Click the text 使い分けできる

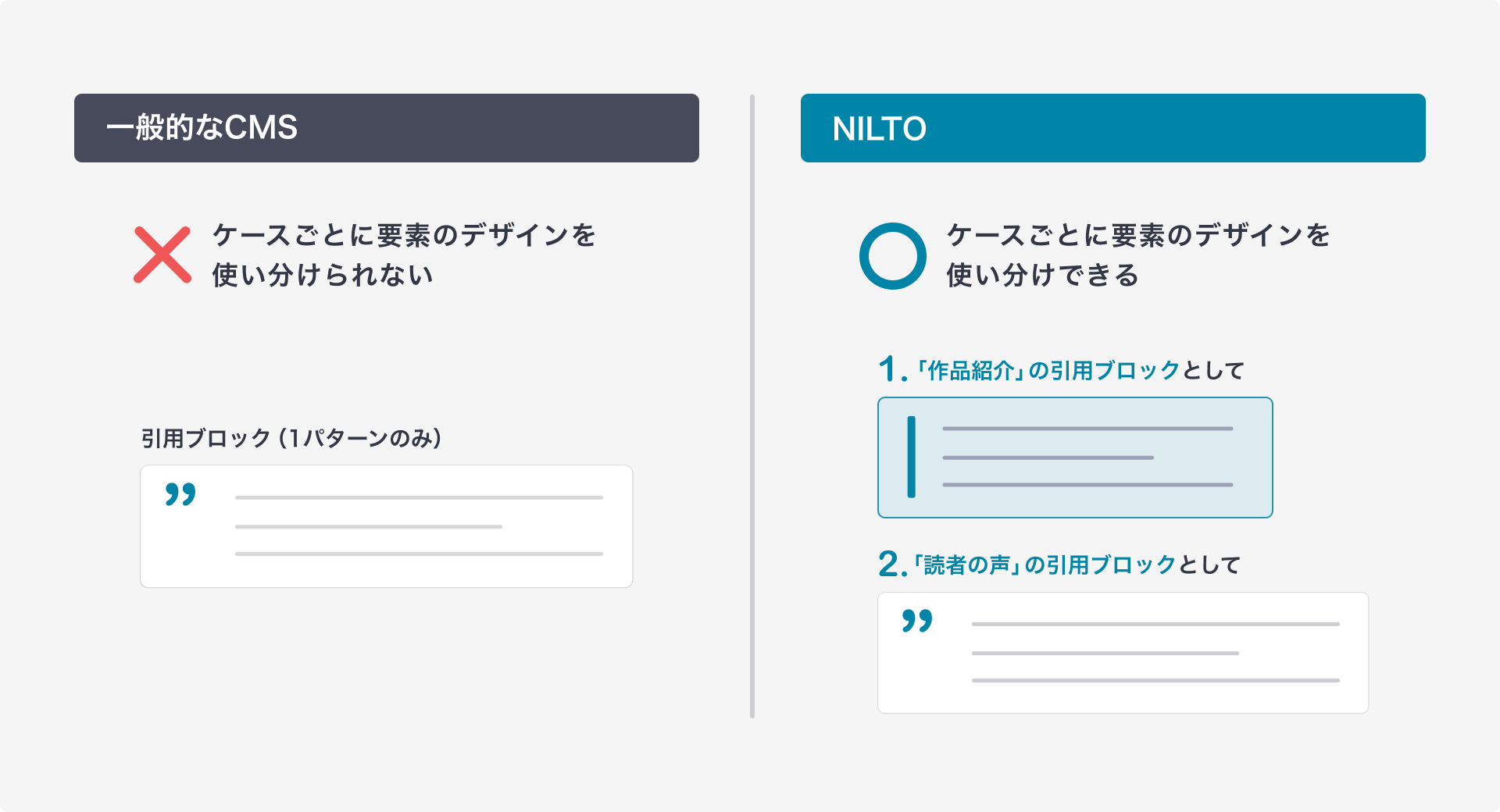(1042, 275)
